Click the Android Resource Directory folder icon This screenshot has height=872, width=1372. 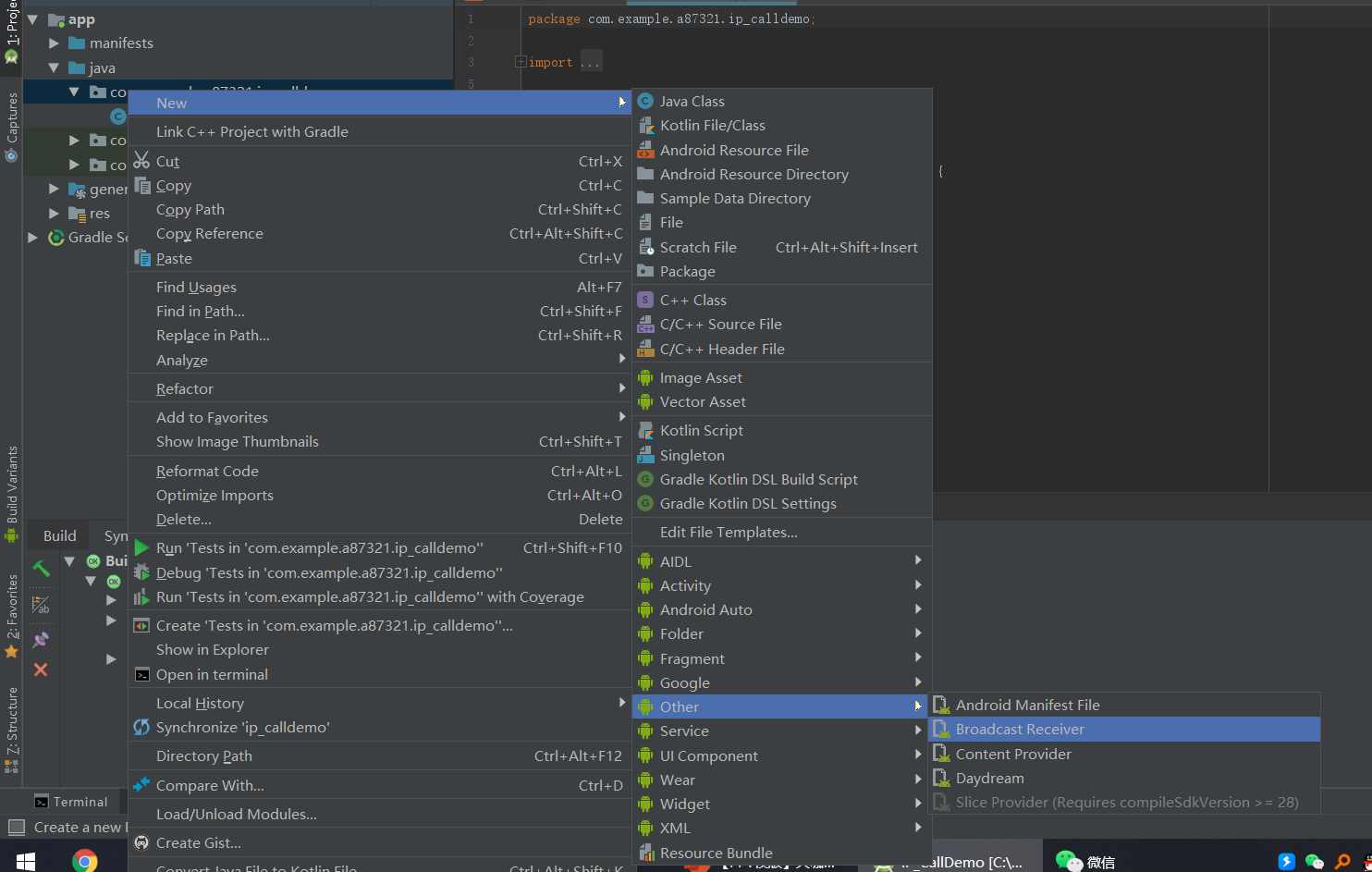click(645, 174)
